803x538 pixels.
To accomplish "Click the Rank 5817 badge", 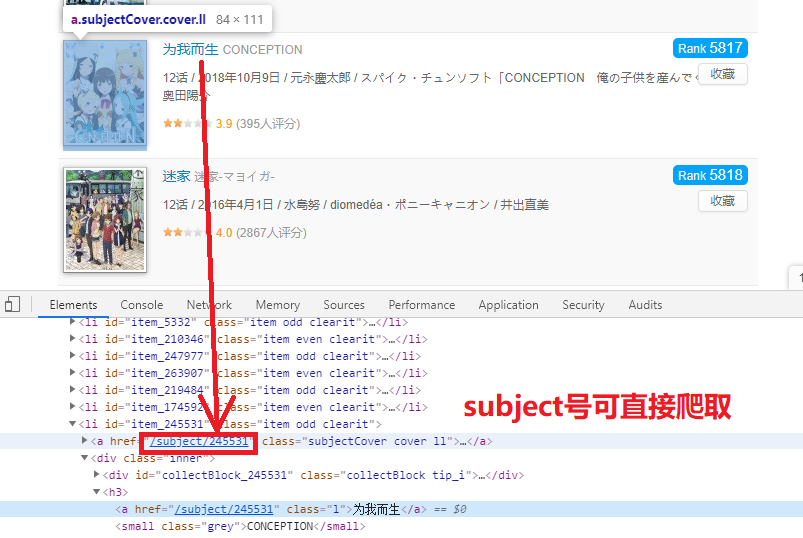I will [710, 48].
